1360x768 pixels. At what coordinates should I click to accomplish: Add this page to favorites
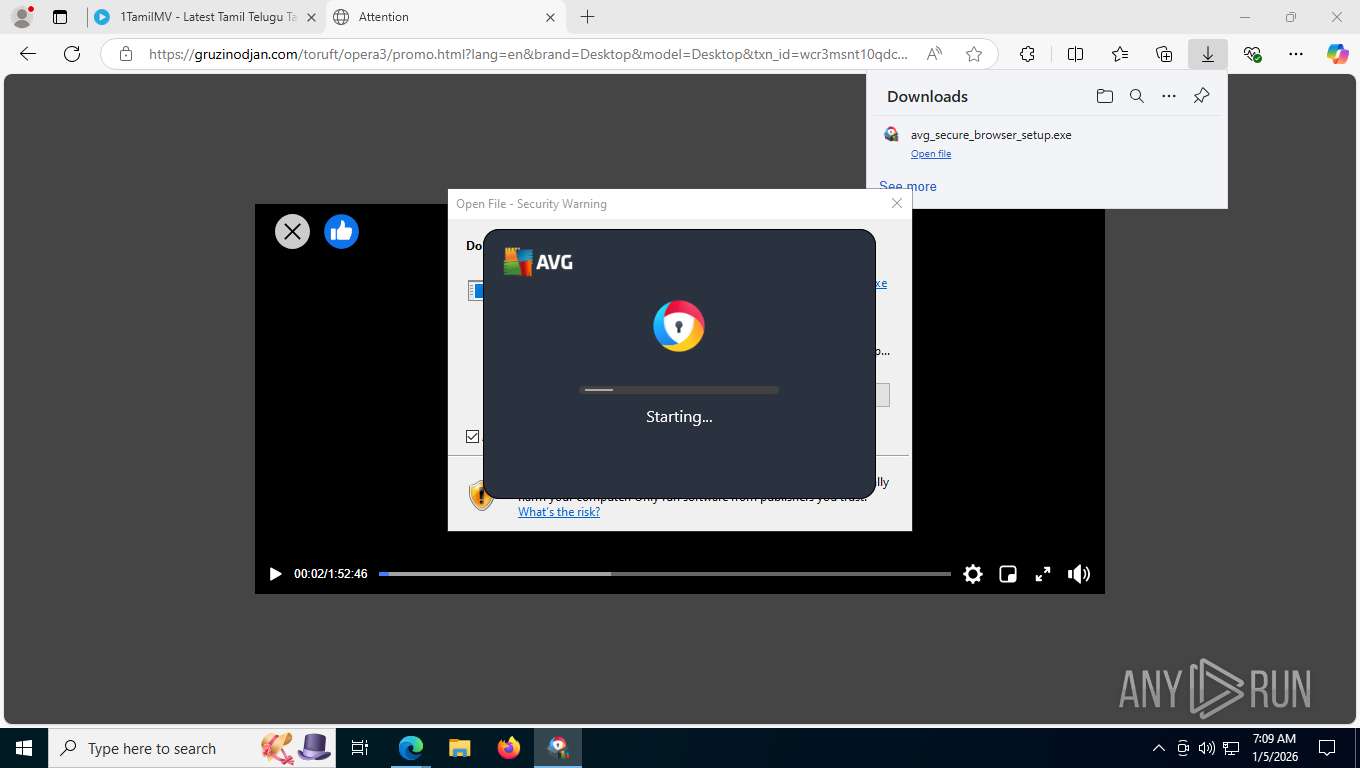click(974, 54)
